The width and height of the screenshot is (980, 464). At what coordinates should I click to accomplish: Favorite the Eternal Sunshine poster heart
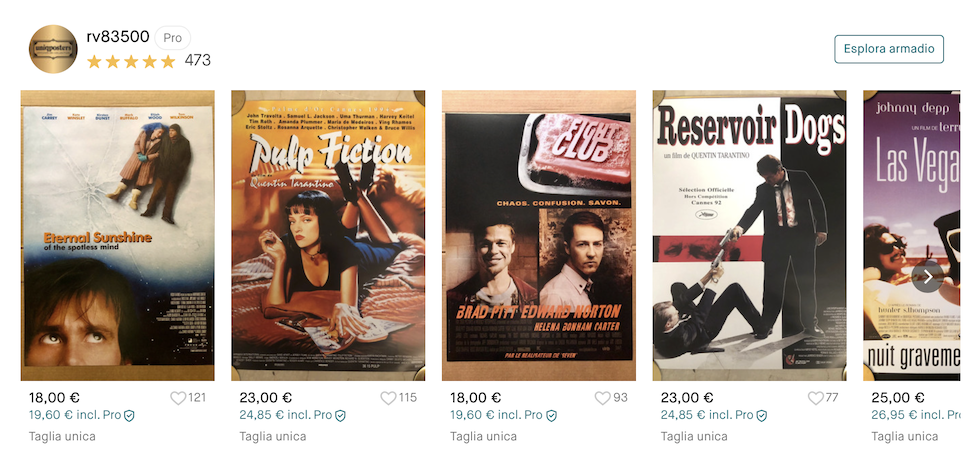click(178, 398)
